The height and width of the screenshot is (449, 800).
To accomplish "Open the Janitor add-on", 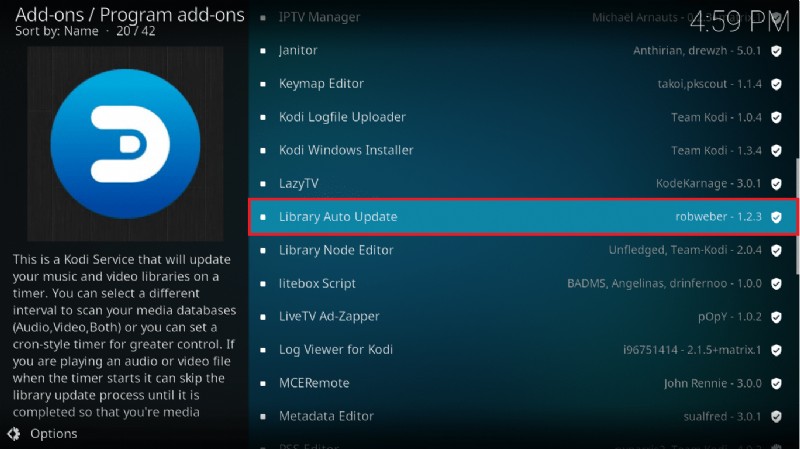I will 522,51.
